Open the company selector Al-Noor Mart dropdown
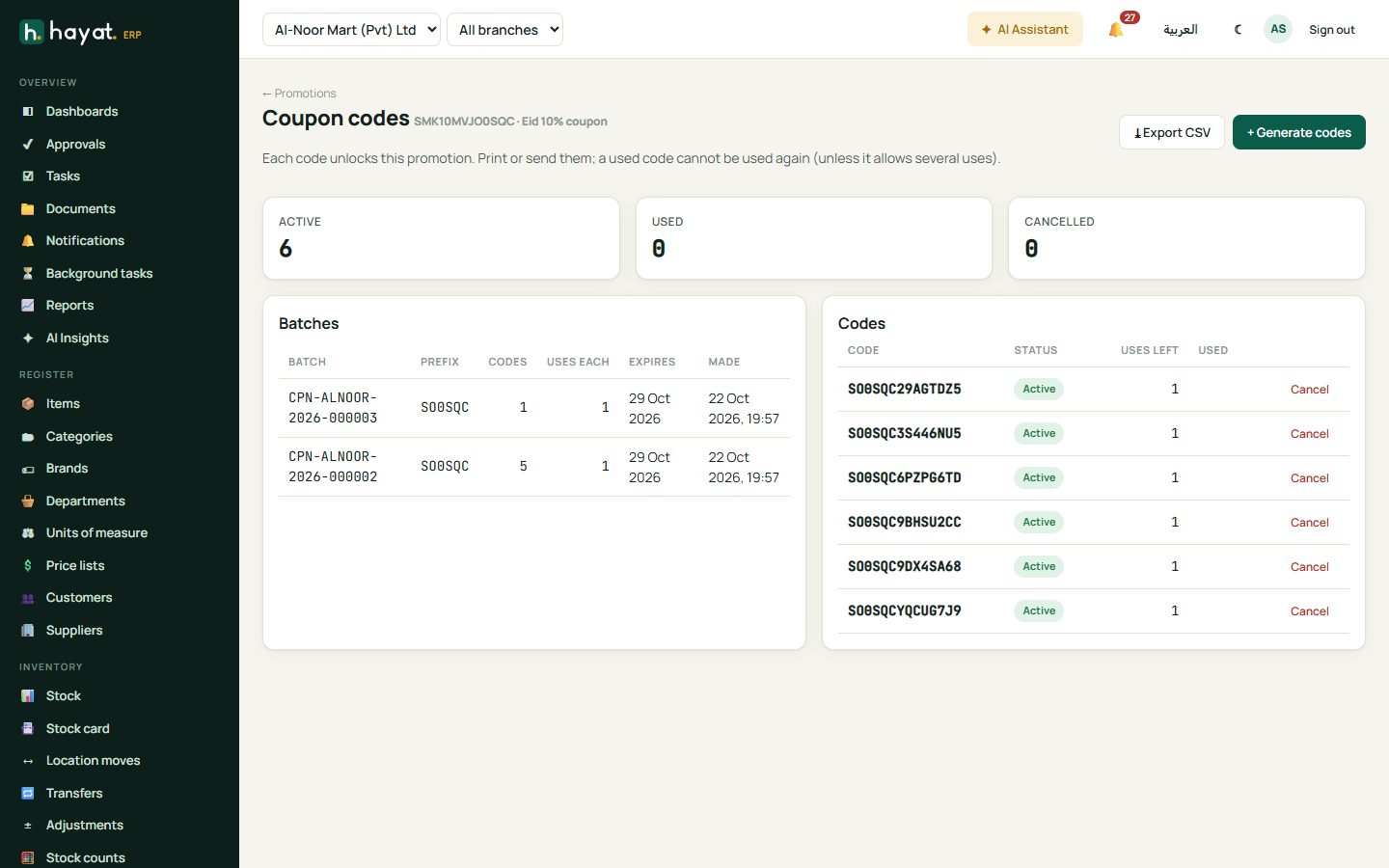This screenshot has width=1389, height=868. (351, 29)
